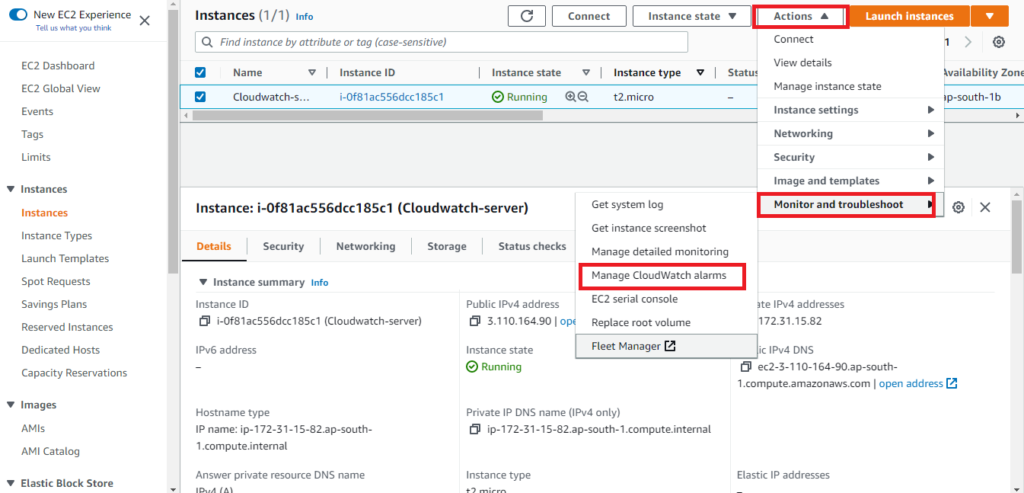
Task: Click the external link icon after open address
Action: point(952,383)
